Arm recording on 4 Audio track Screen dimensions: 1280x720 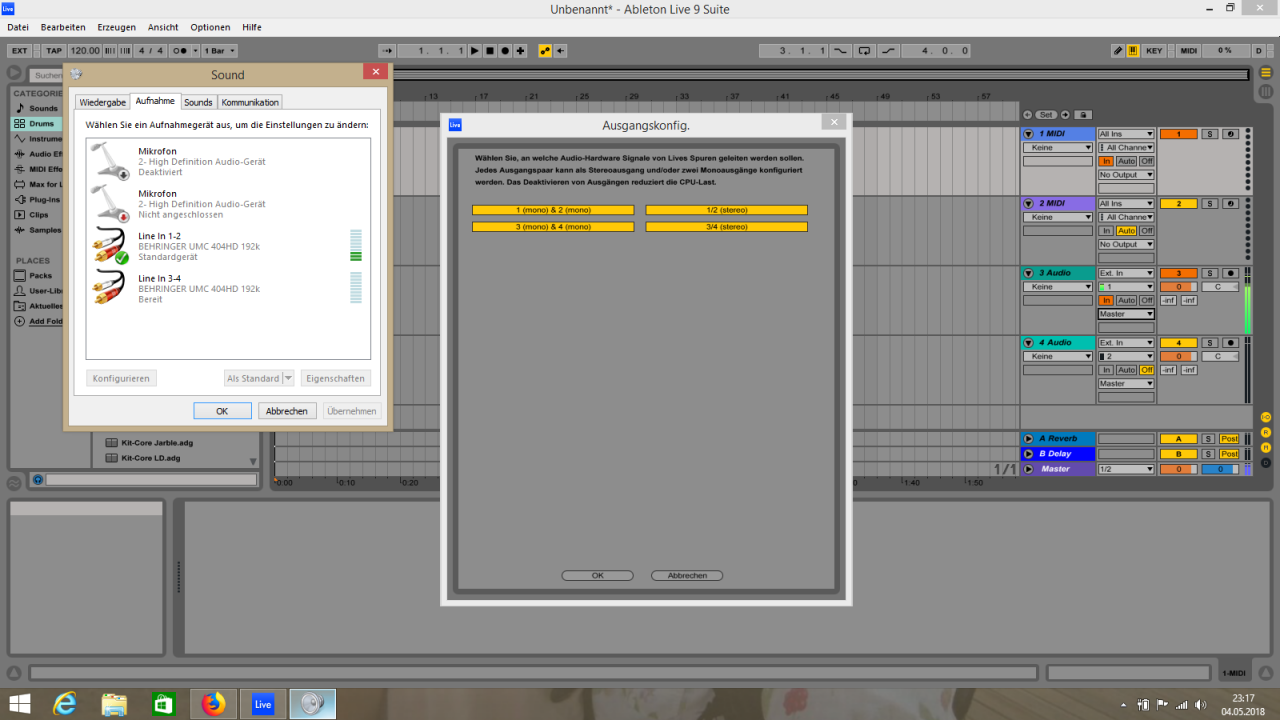tap(1230, 343)
